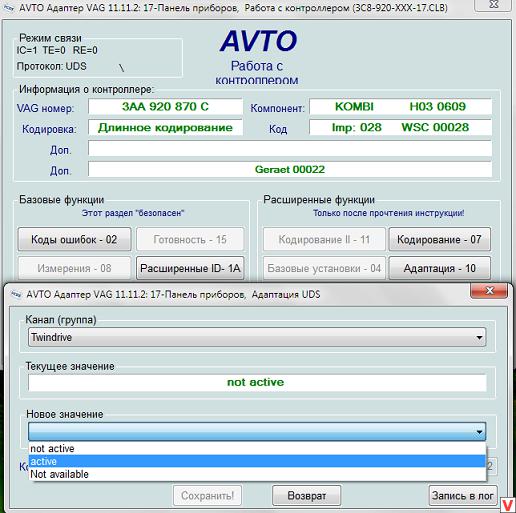Click the Запись в лог button
Viewport: 516px width, 513px height.
463,495
